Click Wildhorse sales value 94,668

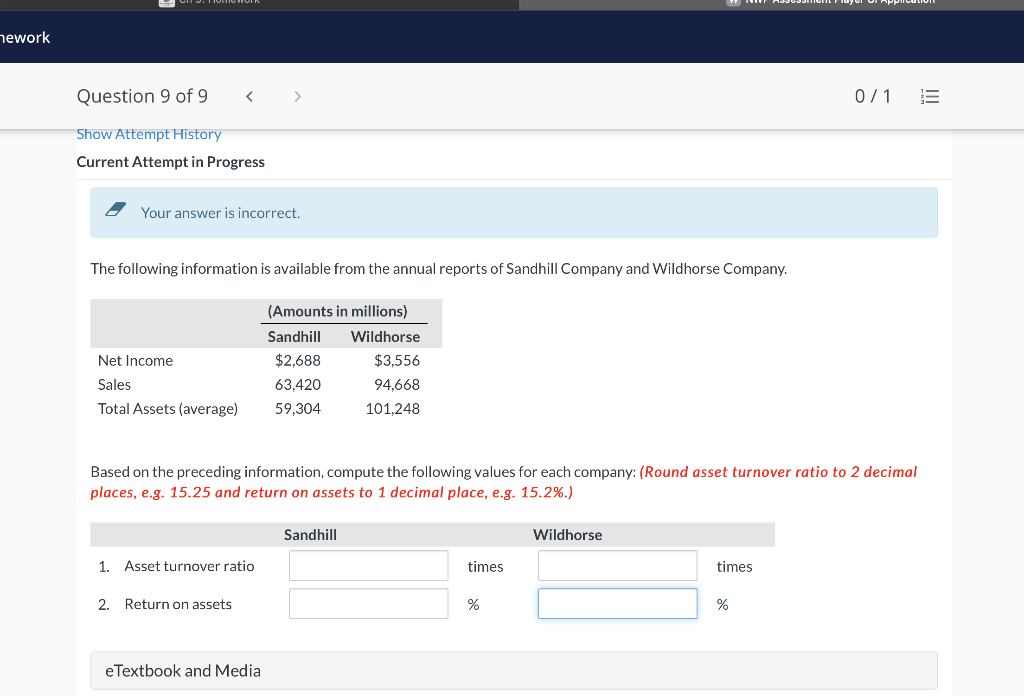(396, 385)
